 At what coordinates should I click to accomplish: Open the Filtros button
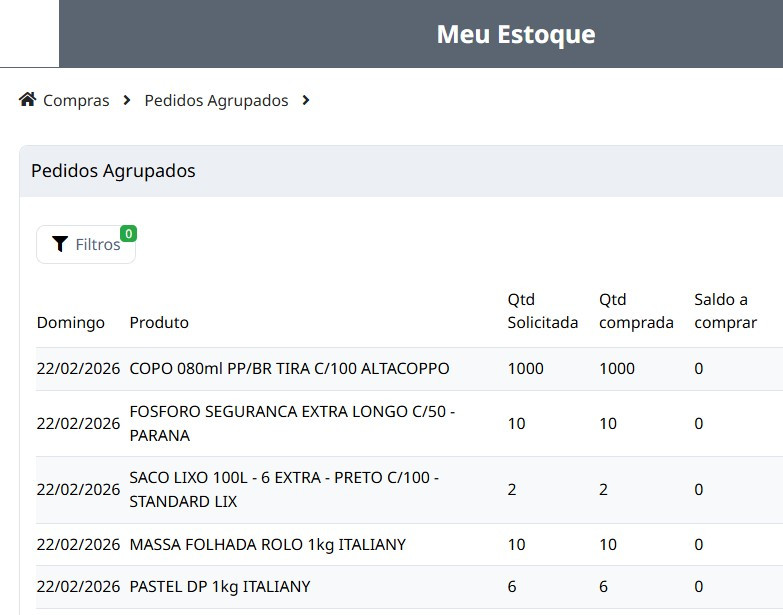pos(86,244)
